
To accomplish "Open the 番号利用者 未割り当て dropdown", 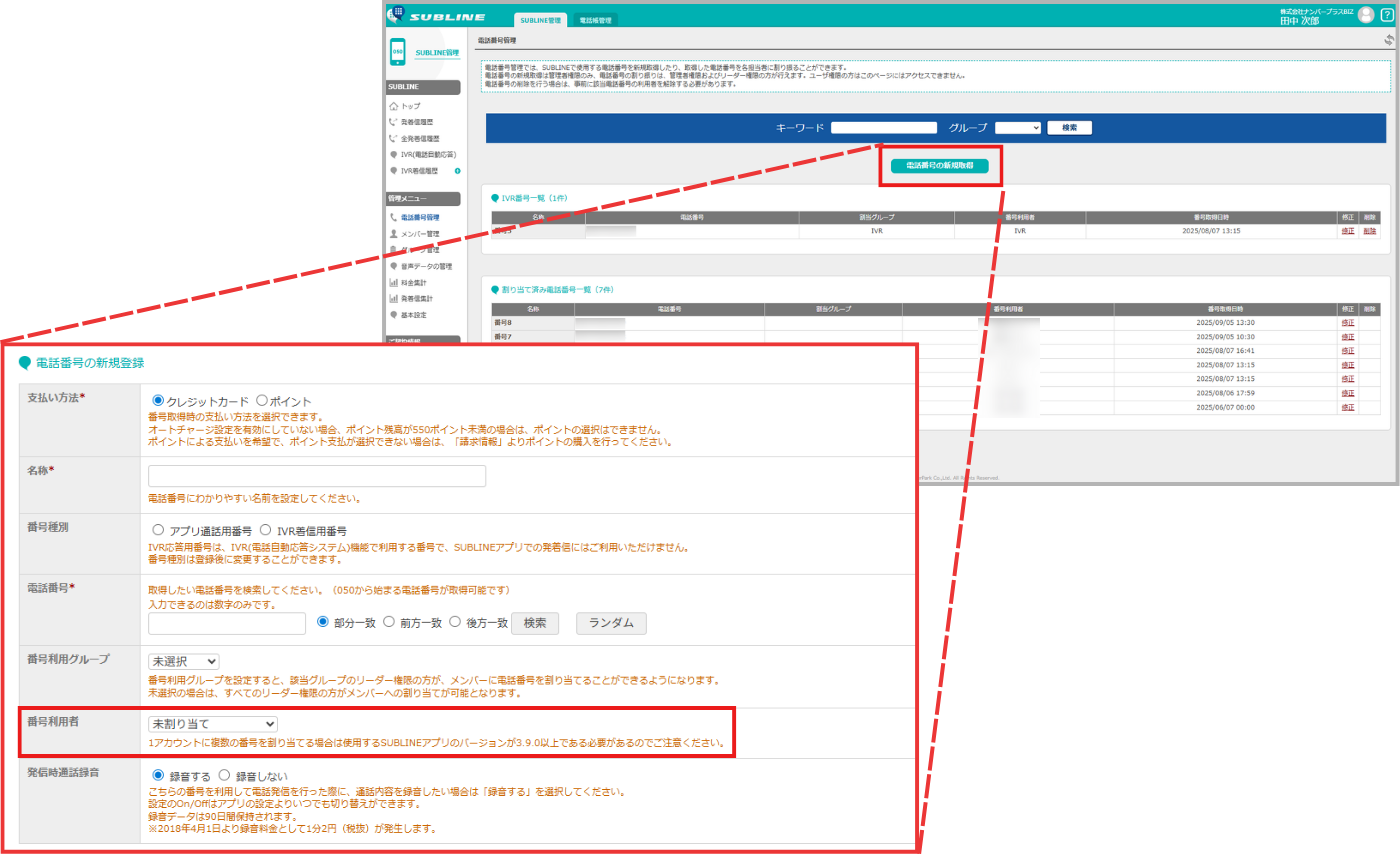I will click(x=212, y=723).
